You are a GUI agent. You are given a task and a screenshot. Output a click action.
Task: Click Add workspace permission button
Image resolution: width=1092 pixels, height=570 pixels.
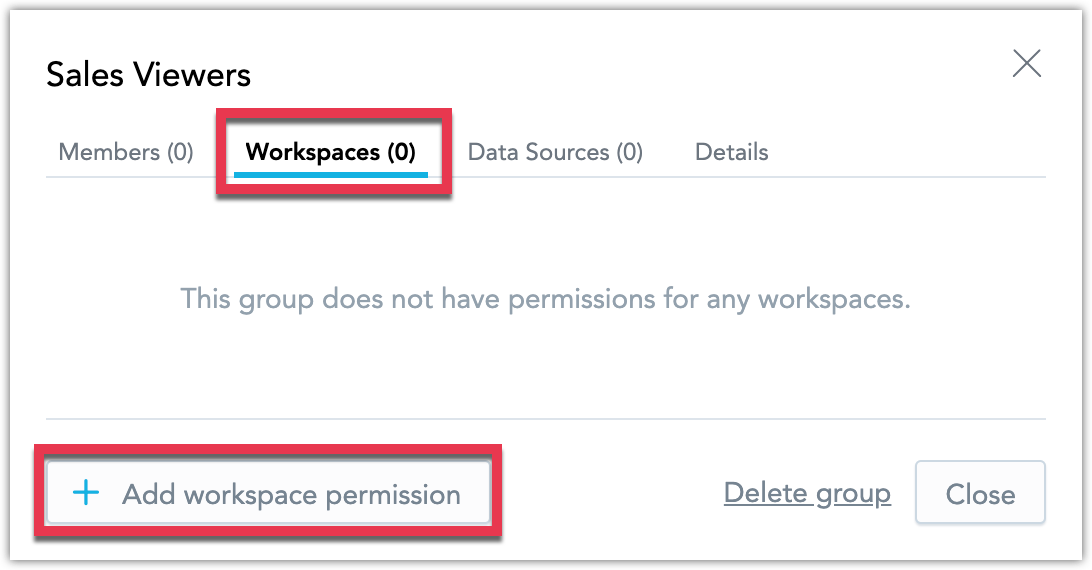click(x=268, y=493)
